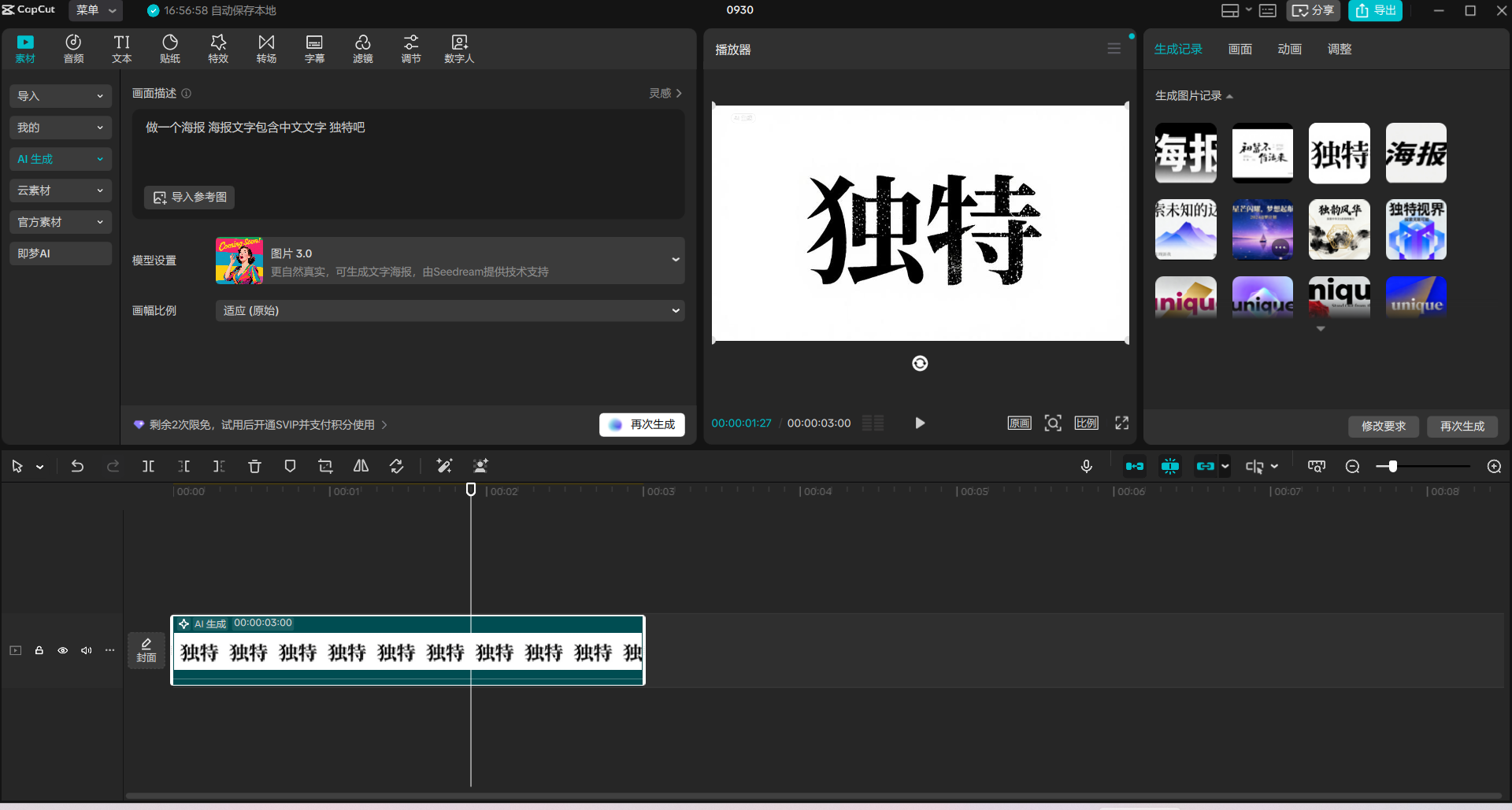Zoom in the timeline with plus icon
This screenshot has width=1512, height=810.
(x=1494, y=466)
